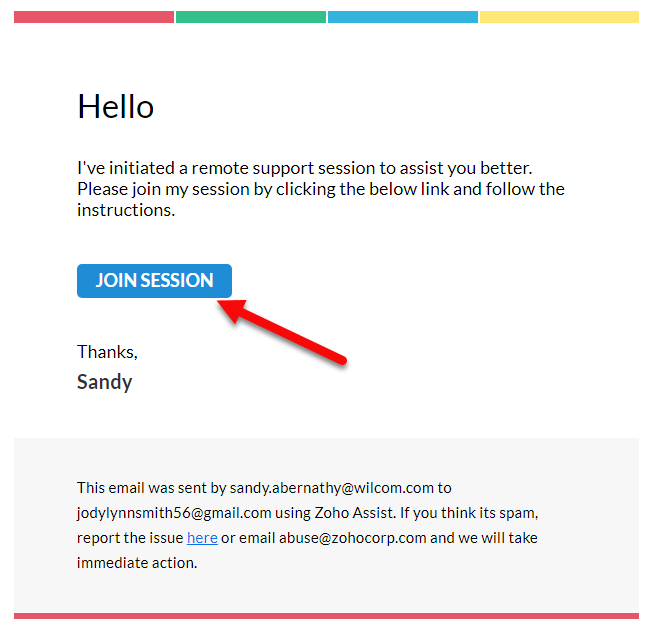Click the JOIN SESSION button

[x=154, y=281]
